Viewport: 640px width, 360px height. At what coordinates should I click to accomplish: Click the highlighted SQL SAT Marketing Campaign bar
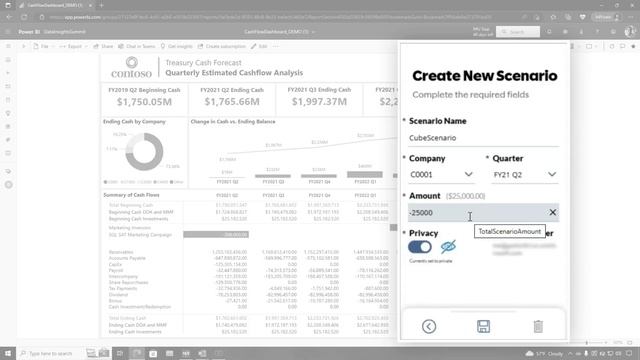point(216,235)
